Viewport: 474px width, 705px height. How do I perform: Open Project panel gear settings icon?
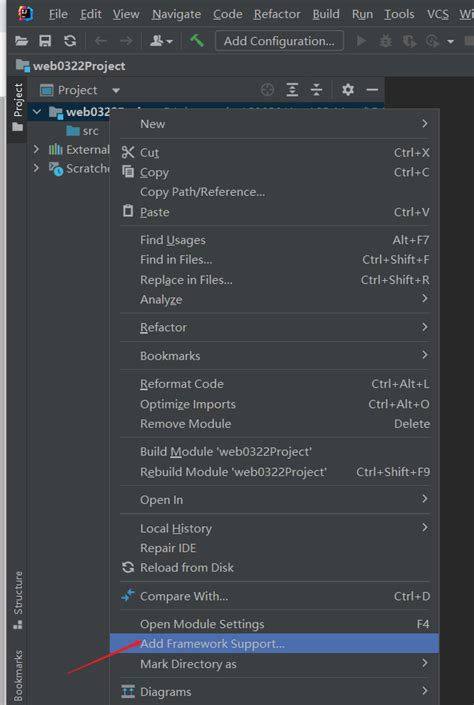point(348,90)
